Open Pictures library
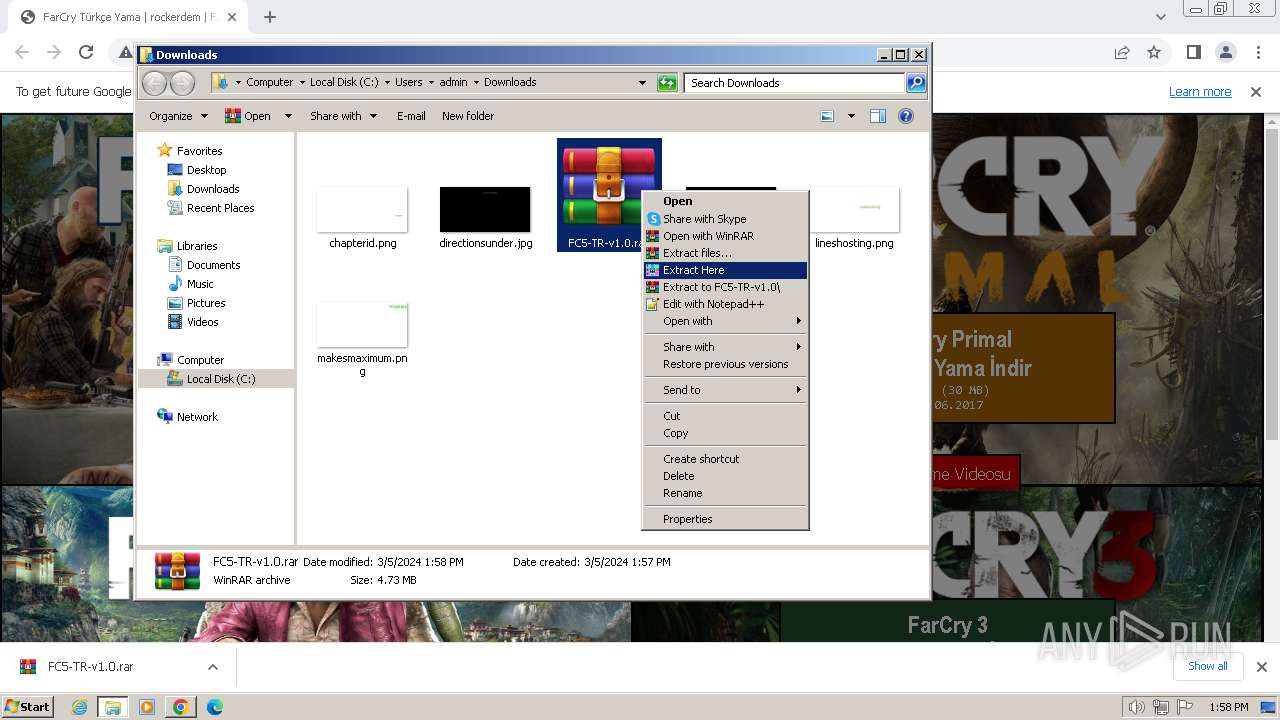This screenshot has height=720, width=1280. pos(206,303)
